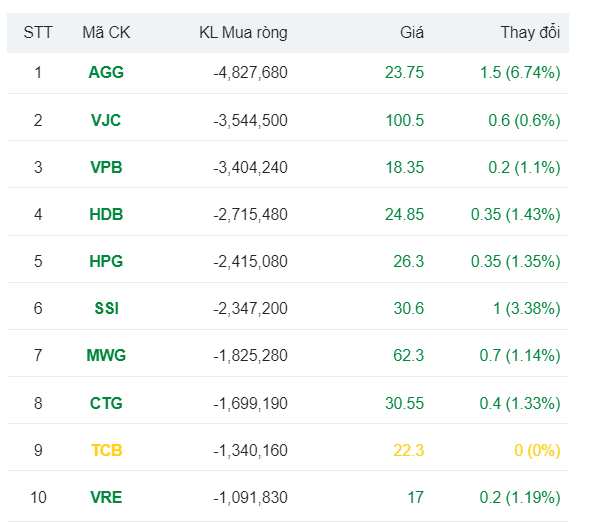The width and height of the screenshot is (589, 524).
Task: Select TCB change value 0 (0%)
Action: point(537,450)
